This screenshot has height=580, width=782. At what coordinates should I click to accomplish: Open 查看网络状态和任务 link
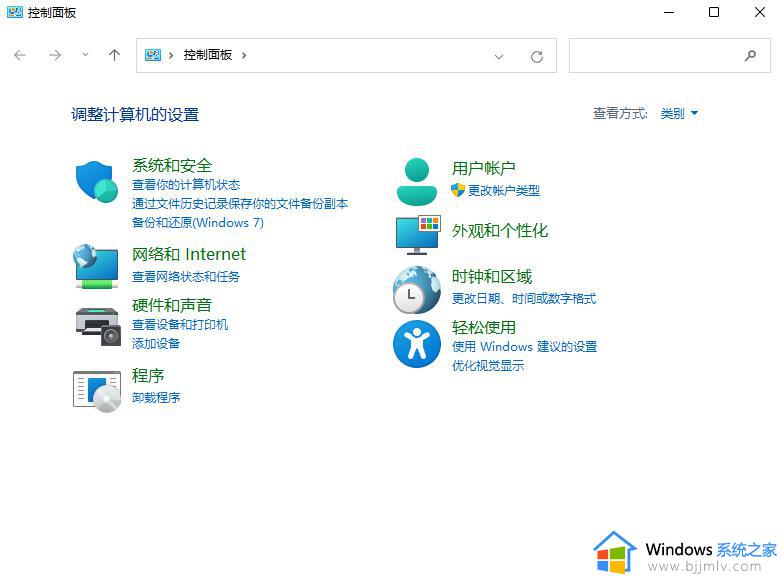186,276
